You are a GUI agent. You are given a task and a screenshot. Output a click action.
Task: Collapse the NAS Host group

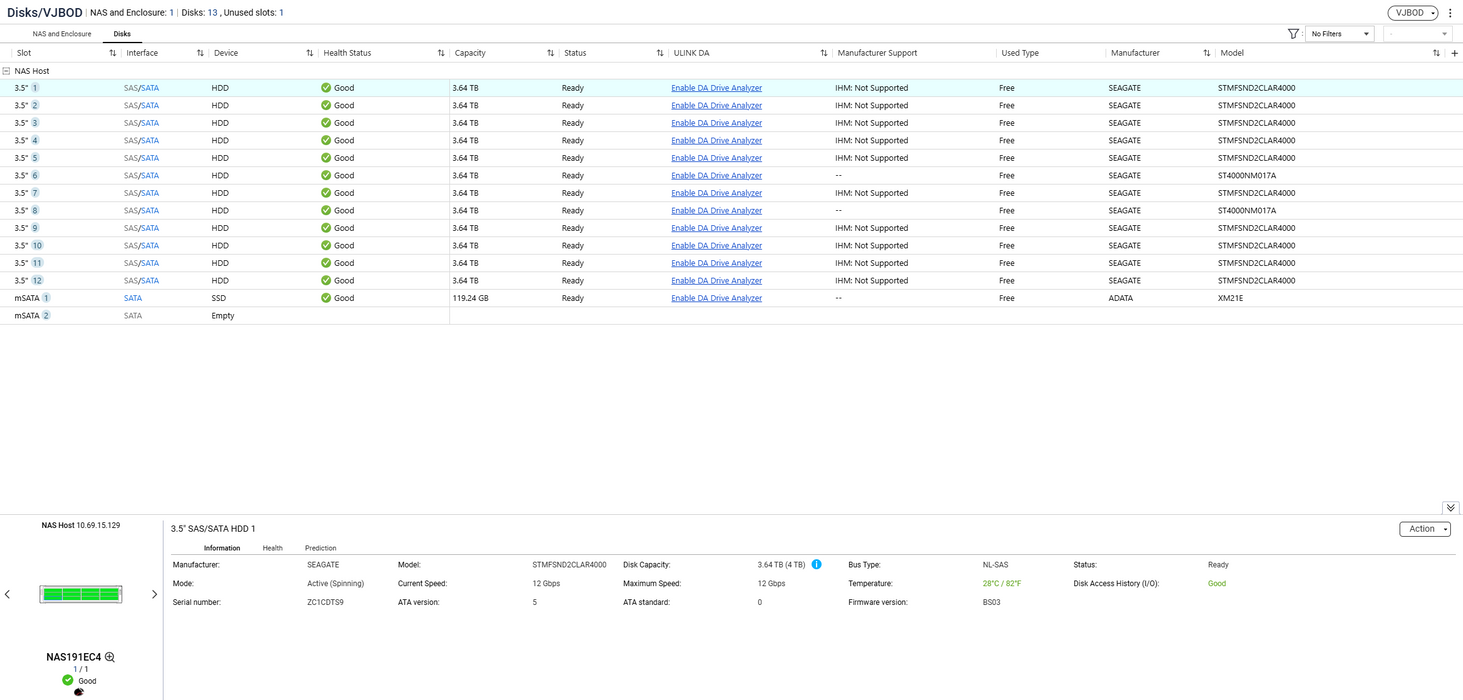click(x=6, y=71)
